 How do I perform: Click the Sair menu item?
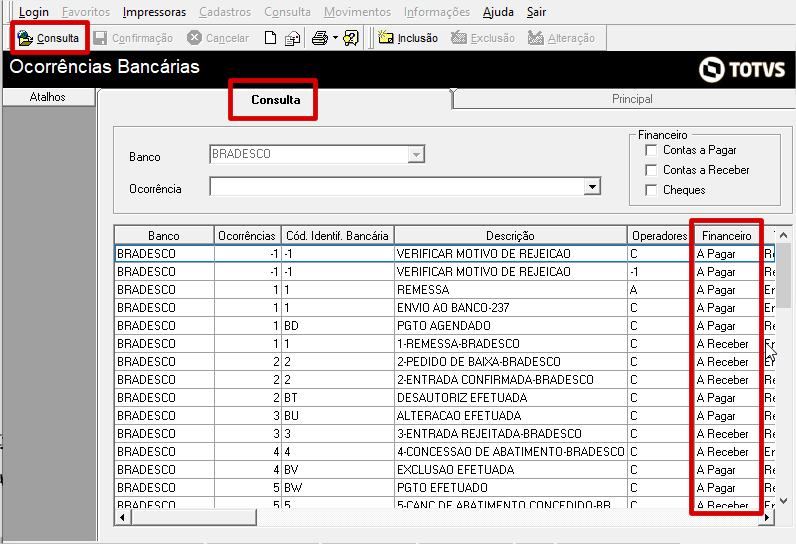(x=536, y=12)
